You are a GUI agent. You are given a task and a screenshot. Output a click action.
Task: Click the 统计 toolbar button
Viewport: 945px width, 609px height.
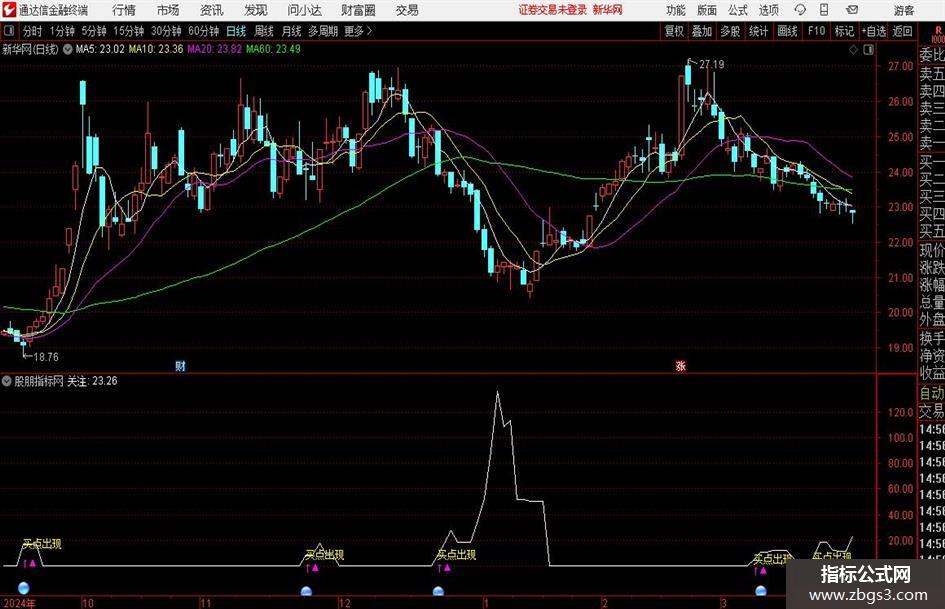tap(759, 31)
